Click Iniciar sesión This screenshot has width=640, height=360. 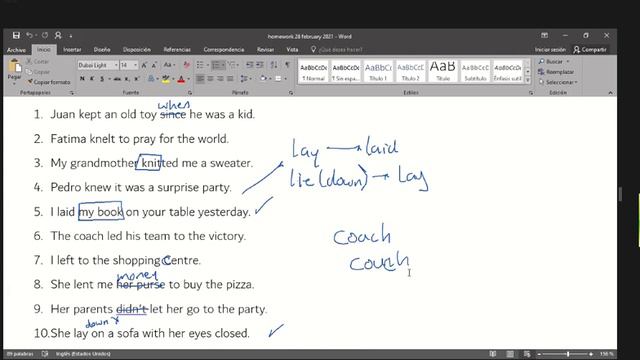(550, 50)
